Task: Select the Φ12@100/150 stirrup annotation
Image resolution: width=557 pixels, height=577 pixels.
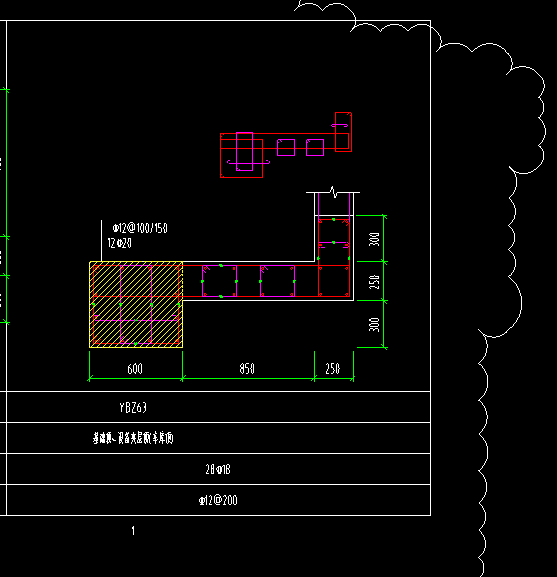Action: tap(140, 228)
